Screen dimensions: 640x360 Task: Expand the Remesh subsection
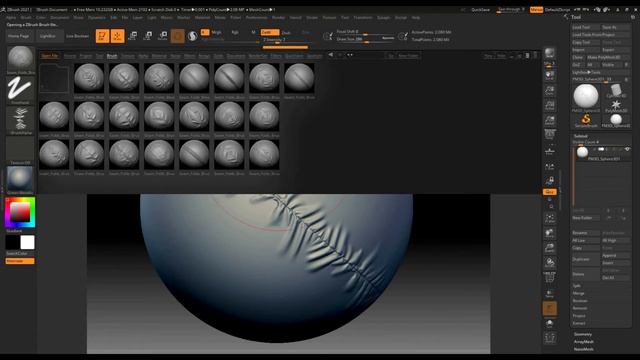(x=580, y=308)
